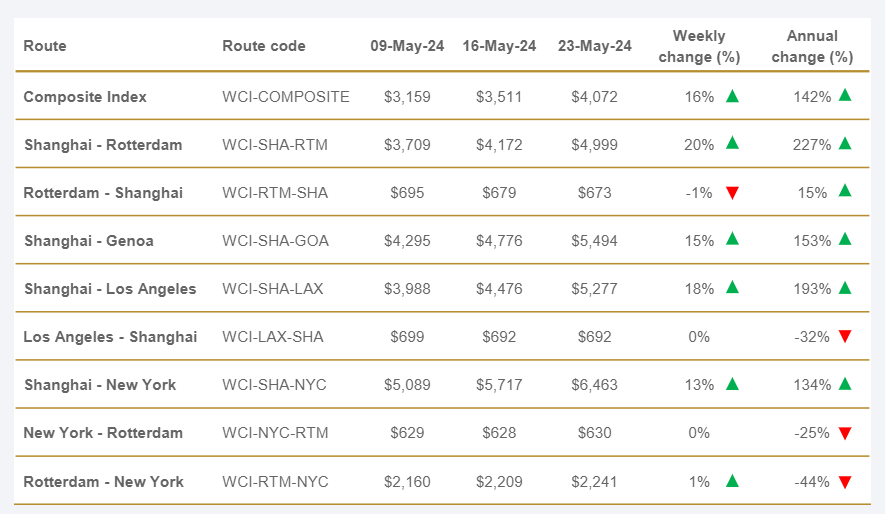Click the Annual change (%) column header
Image resolution: width=885 pixels, height=514 pixels.
click(812, 46)
